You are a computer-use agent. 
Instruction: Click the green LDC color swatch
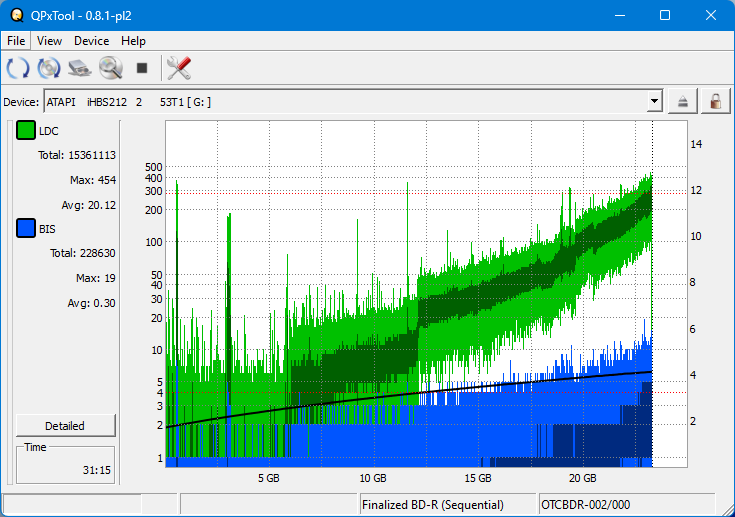[26, 131]
